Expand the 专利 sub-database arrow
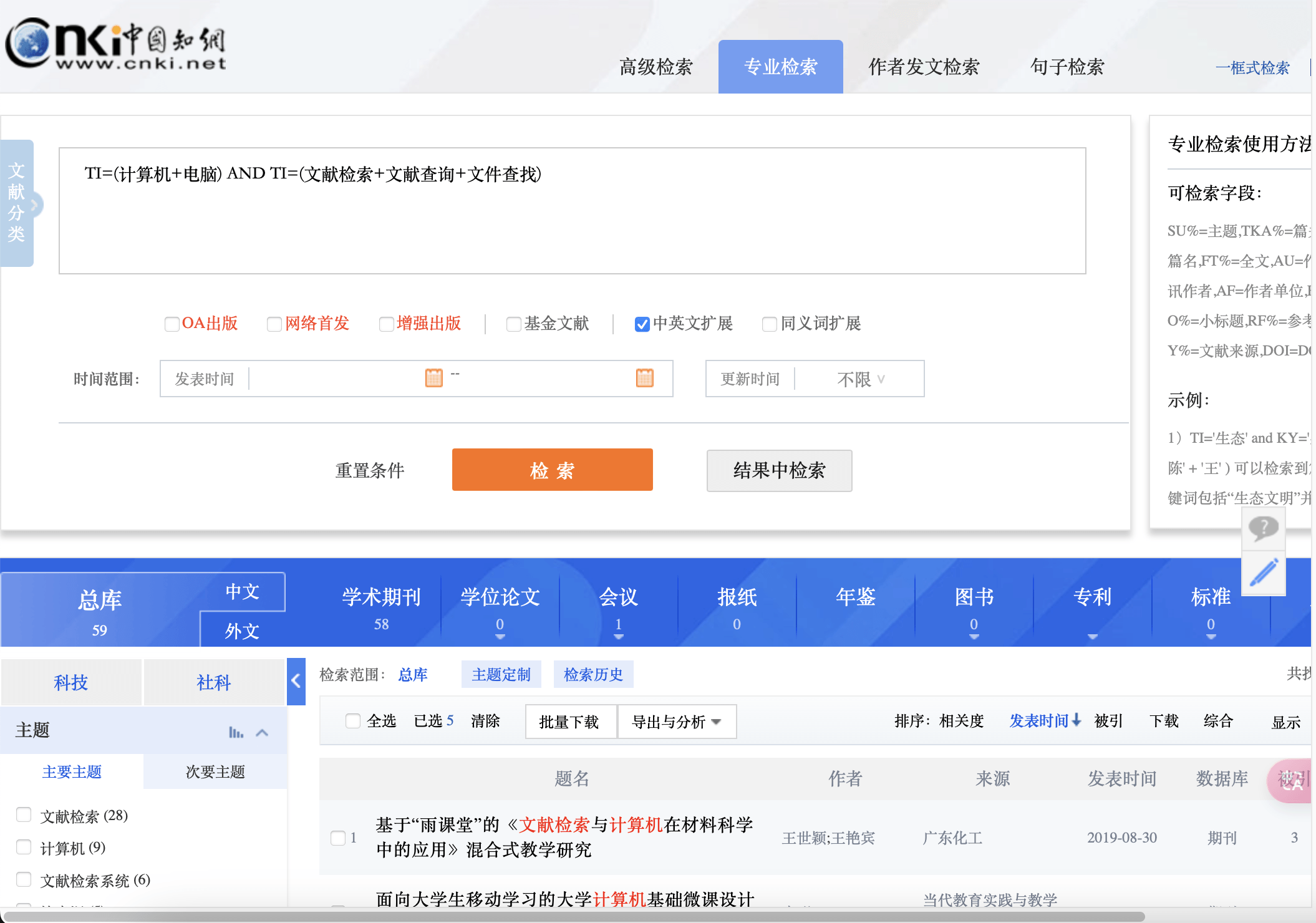Image resolution: width=1316 pixels, height=923 pixels. coord(1092,637)
